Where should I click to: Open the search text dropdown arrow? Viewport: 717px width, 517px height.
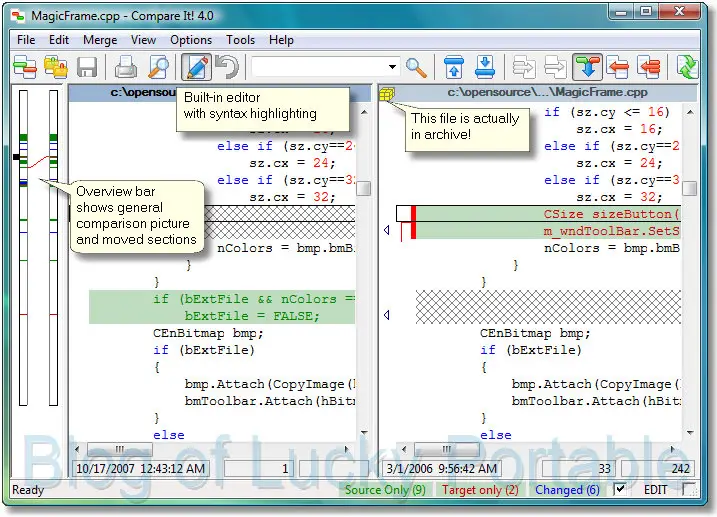[392, 67]
